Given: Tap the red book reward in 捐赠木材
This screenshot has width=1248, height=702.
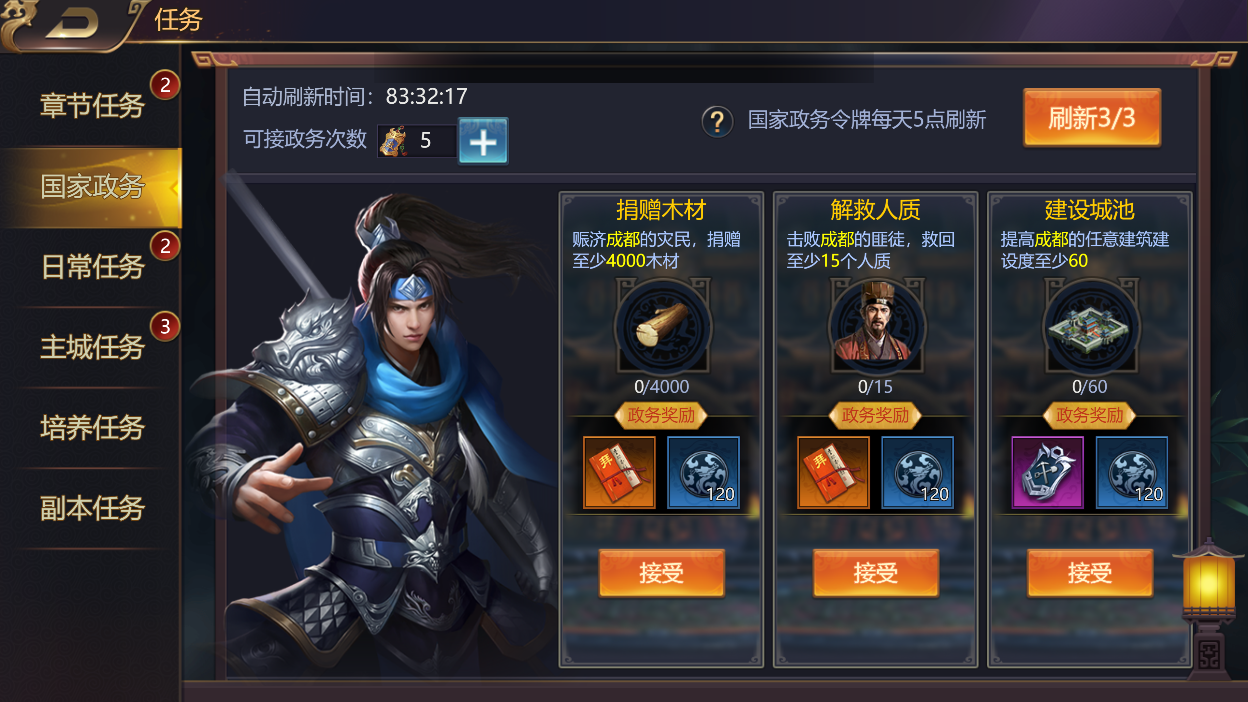Looking at the screenshot, I should (619, 473).
